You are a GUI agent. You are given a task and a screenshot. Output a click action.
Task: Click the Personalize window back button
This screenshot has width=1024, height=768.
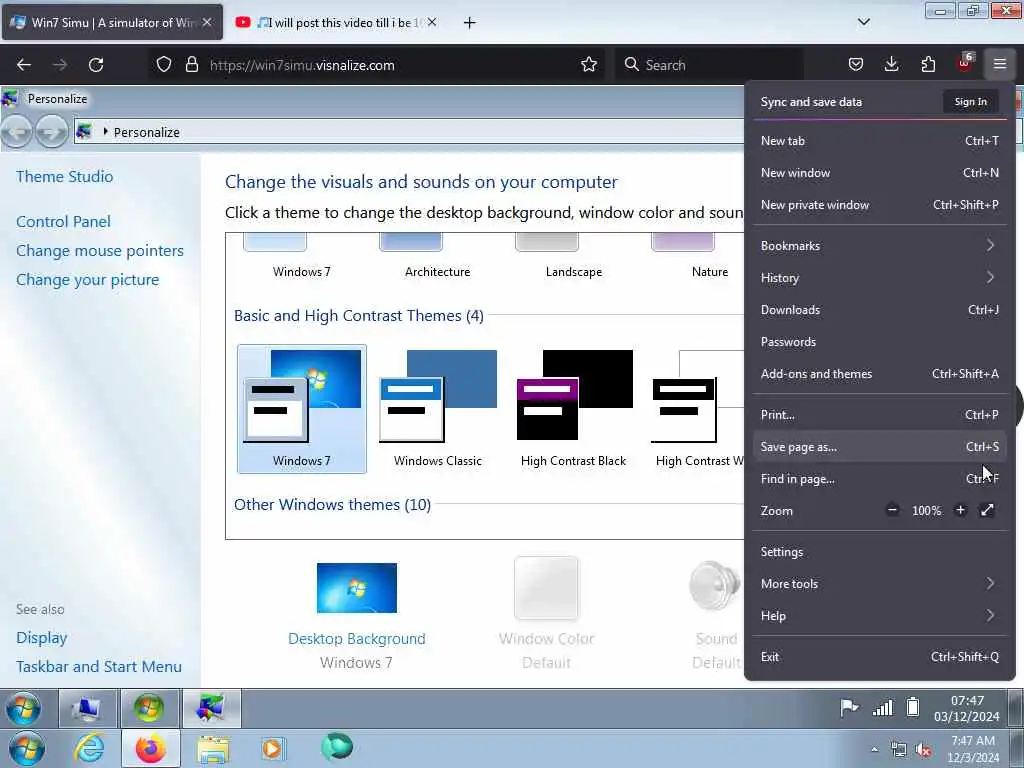17,132
